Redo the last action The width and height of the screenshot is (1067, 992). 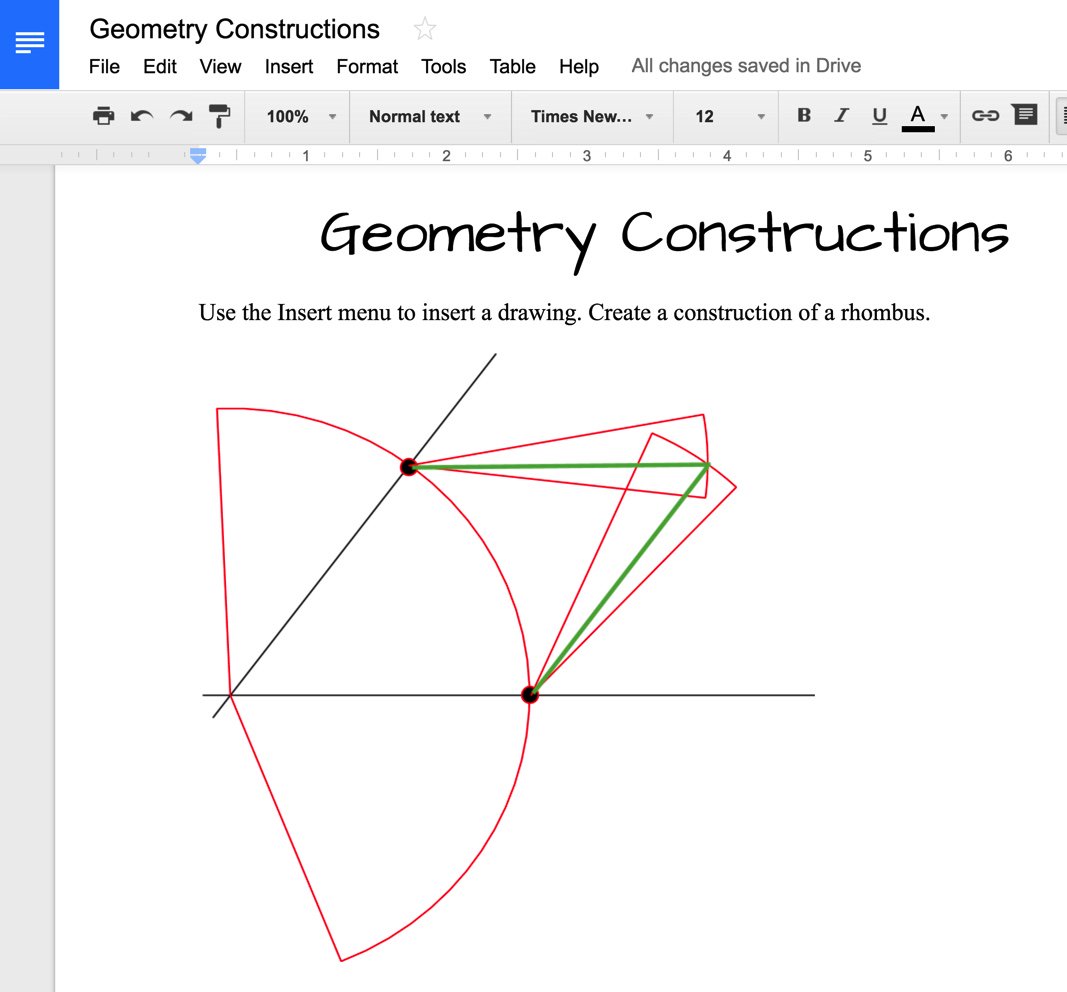click(x=181, y=116)
